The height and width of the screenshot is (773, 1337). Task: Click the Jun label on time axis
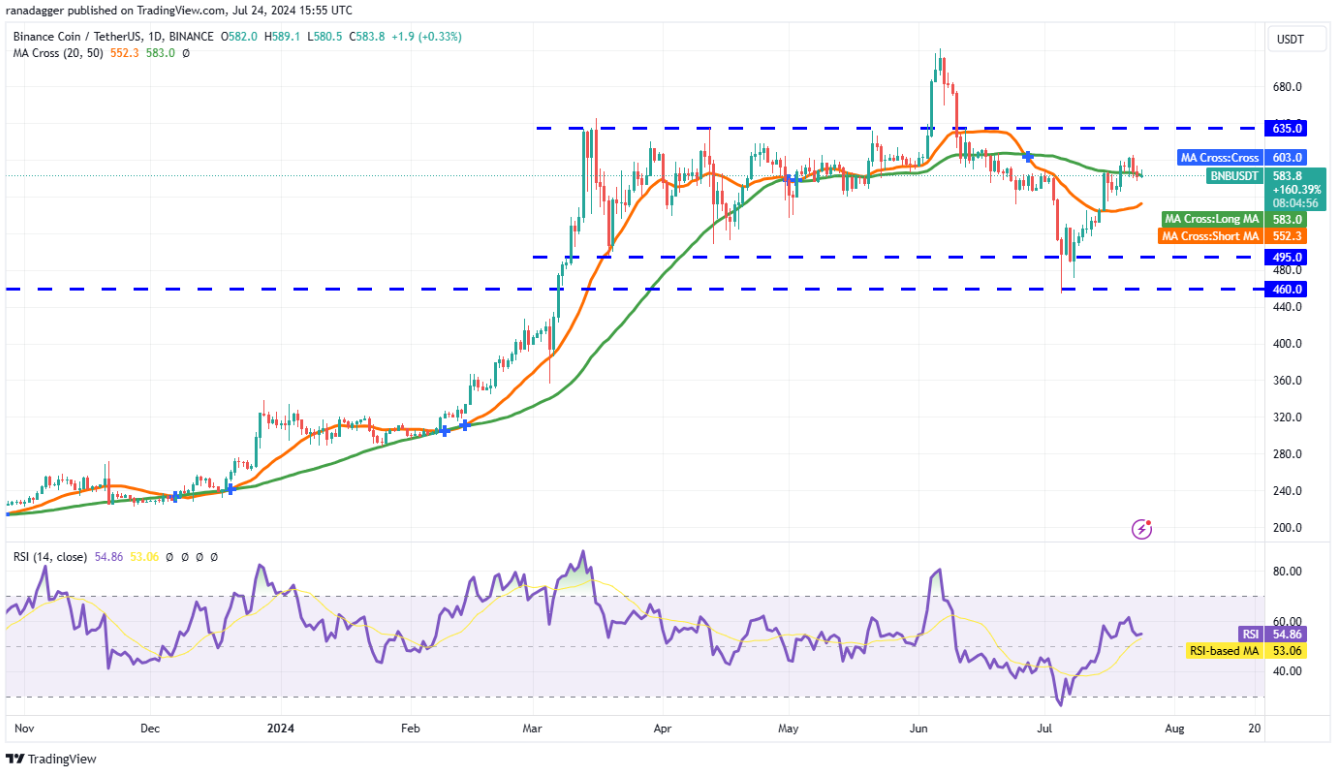[x=919, y=730]
